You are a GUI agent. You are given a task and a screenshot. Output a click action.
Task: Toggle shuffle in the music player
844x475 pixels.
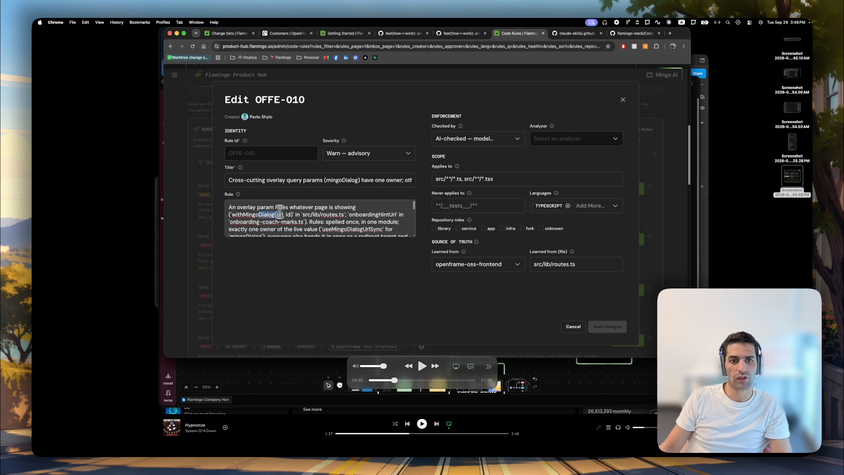coord(395,424)
